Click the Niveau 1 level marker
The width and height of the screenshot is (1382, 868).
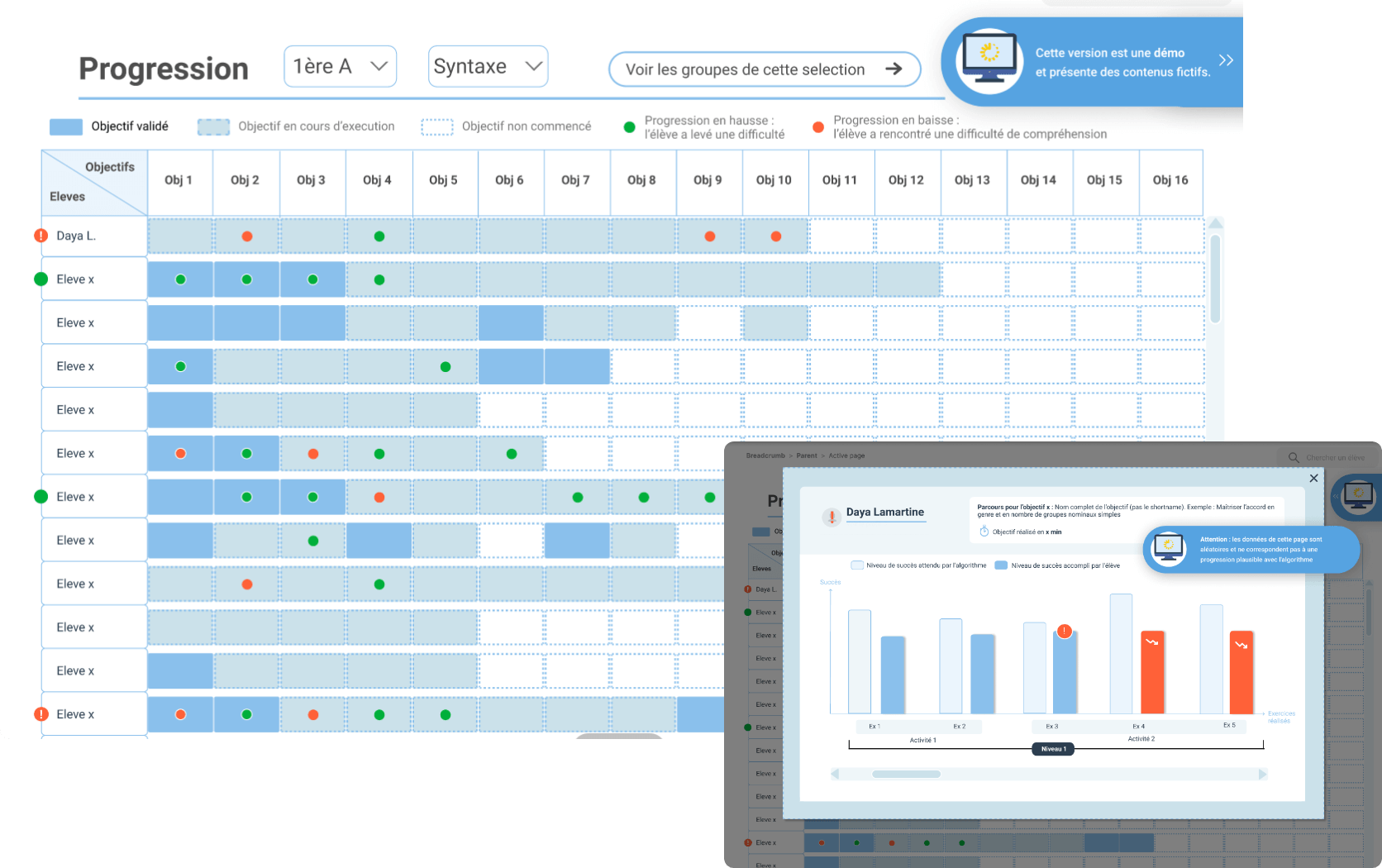(1053, 749)
